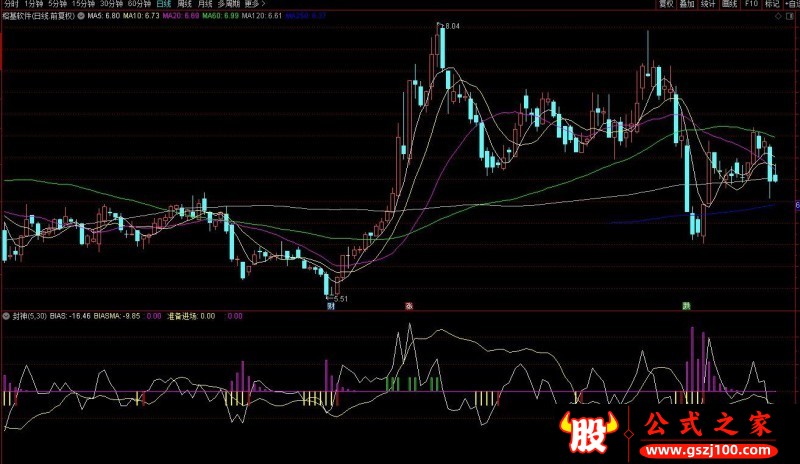Click the 标记 mark button
Viewport: 800px width, 464px height.
point(771,4)
